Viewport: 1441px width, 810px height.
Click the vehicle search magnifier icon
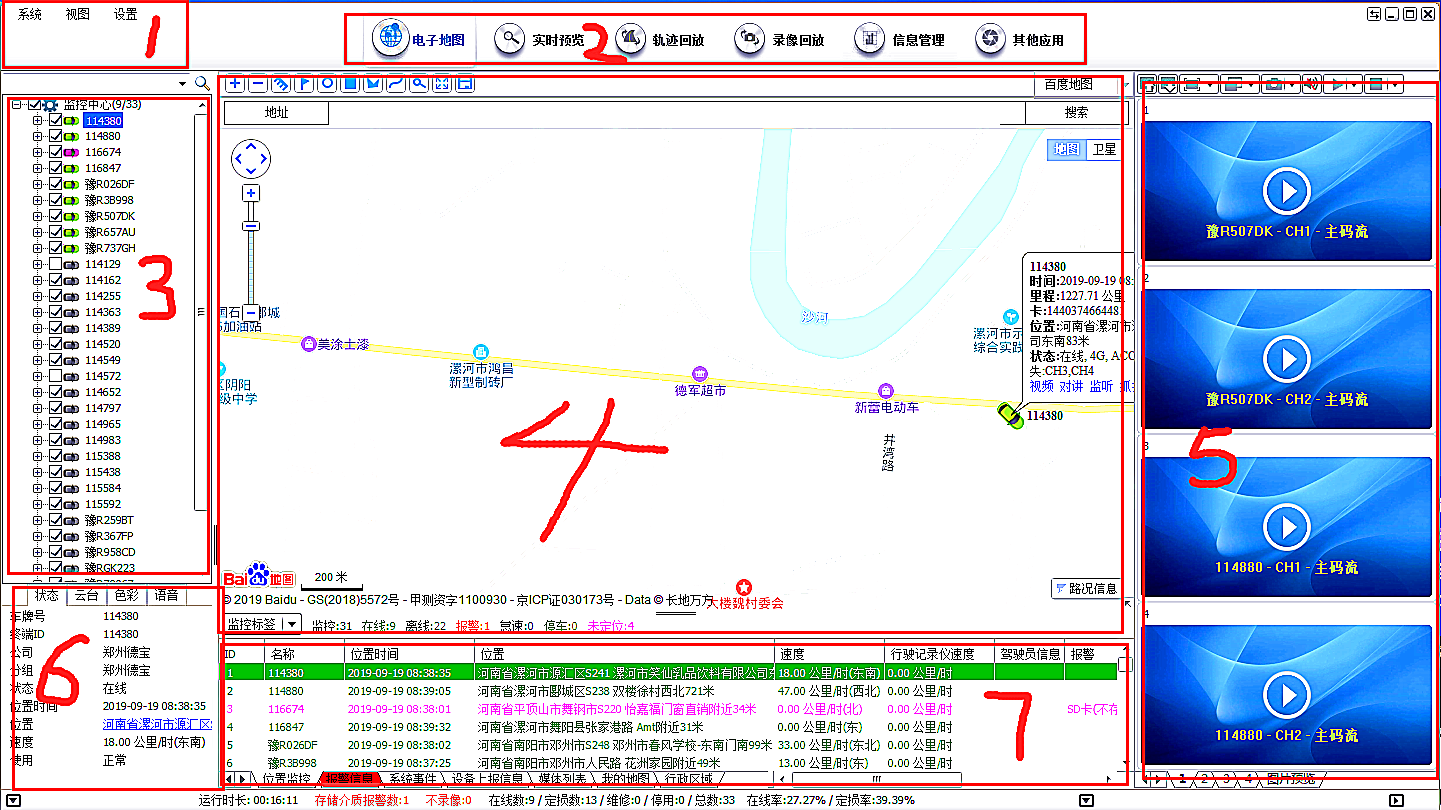tap(202, 84)
